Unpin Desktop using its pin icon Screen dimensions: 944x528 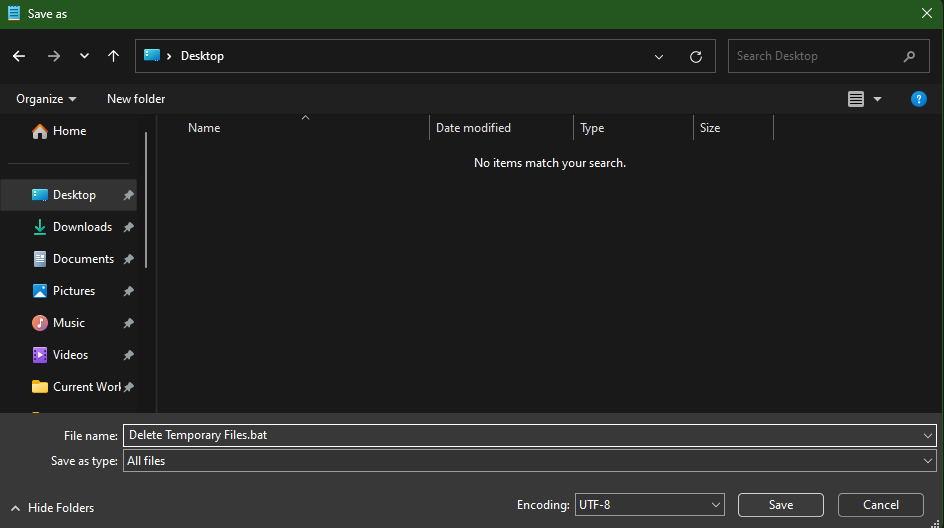128,196
